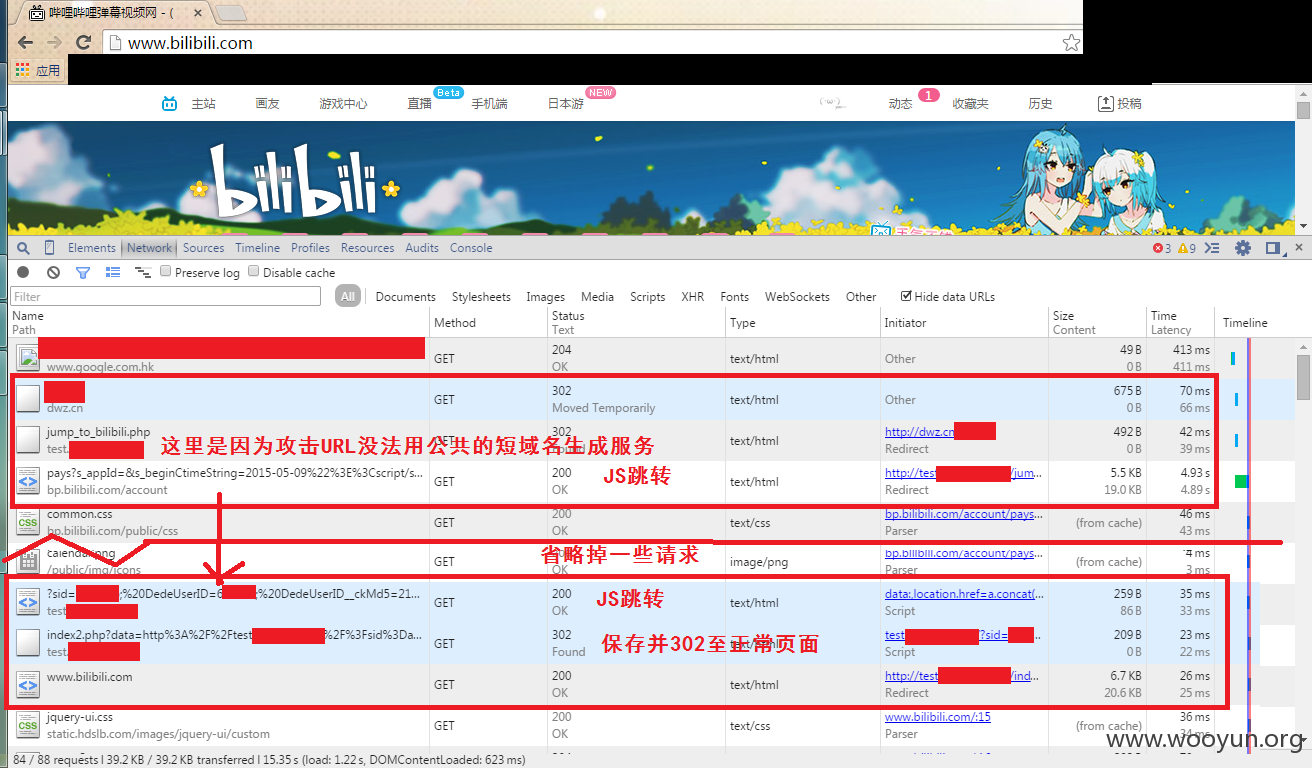Viewport: 1312px width, 768px height.
Task: Filter by Documents type
Action: tap(406, 297)
